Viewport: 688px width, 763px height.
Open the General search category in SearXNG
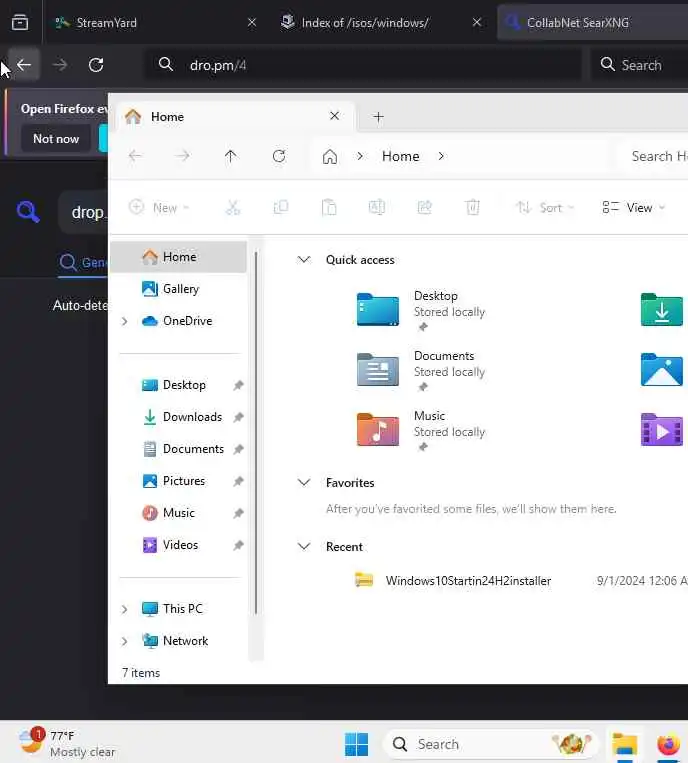click(x=83, y=263)
